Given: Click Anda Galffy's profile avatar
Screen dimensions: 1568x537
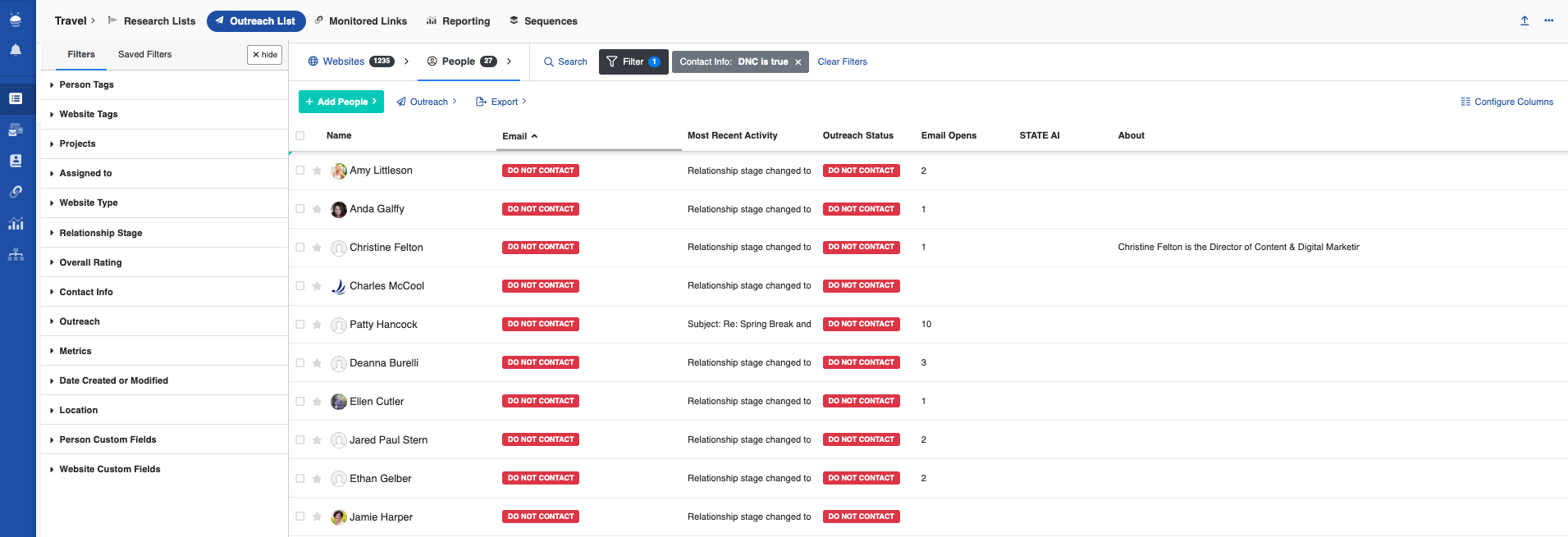Looking at the screenshot, I should pyautogui.click(x=338, y=210).
